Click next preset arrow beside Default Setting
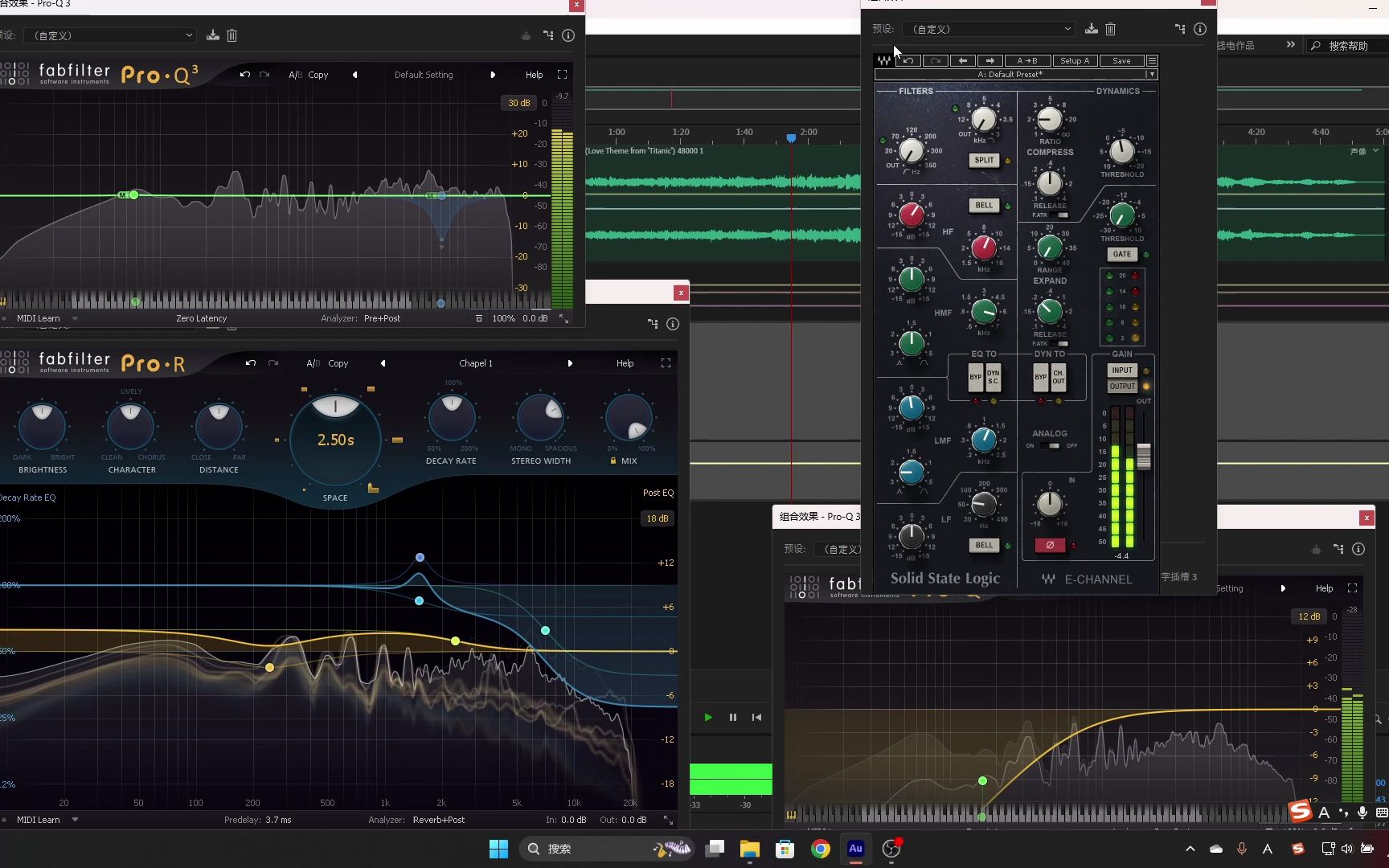This screenshot has width=1389, height=868. click(493, 75)
